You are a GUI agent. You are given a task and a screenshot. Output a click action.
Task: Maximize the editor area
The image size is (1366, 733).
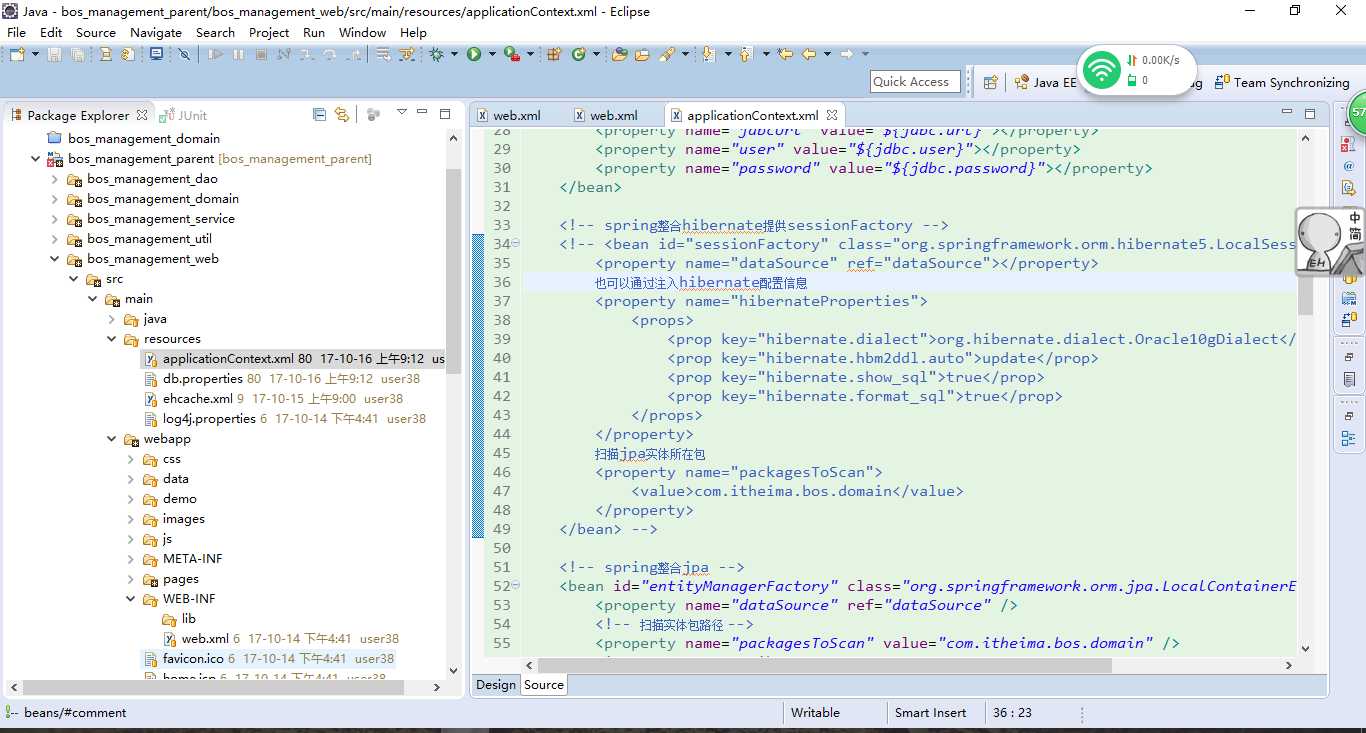point(1310,114)
